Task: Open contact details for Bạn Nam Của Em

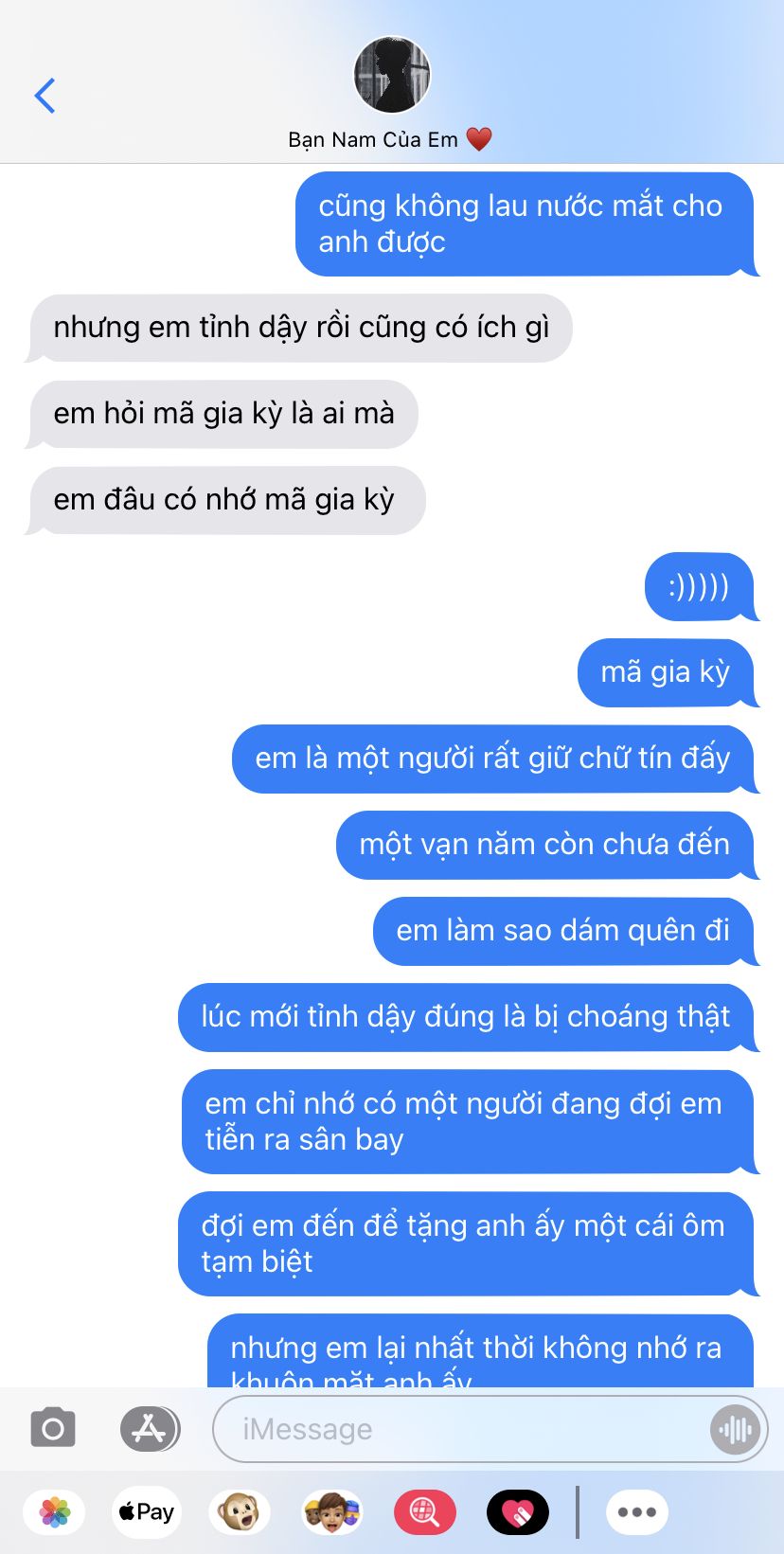Action: pyautogui.click(x=390, y=140)
